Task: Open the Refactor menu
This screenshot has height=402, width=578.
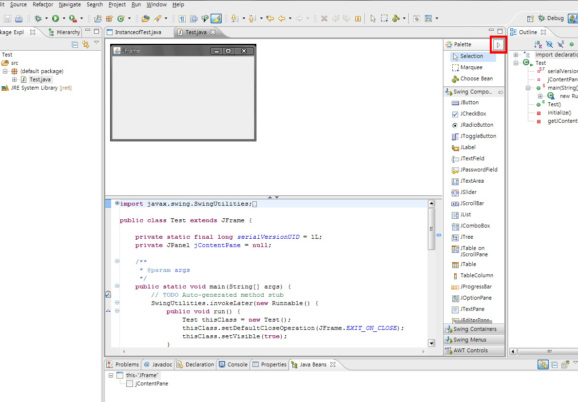Action: pyautogui.click(x=43, y=4)
